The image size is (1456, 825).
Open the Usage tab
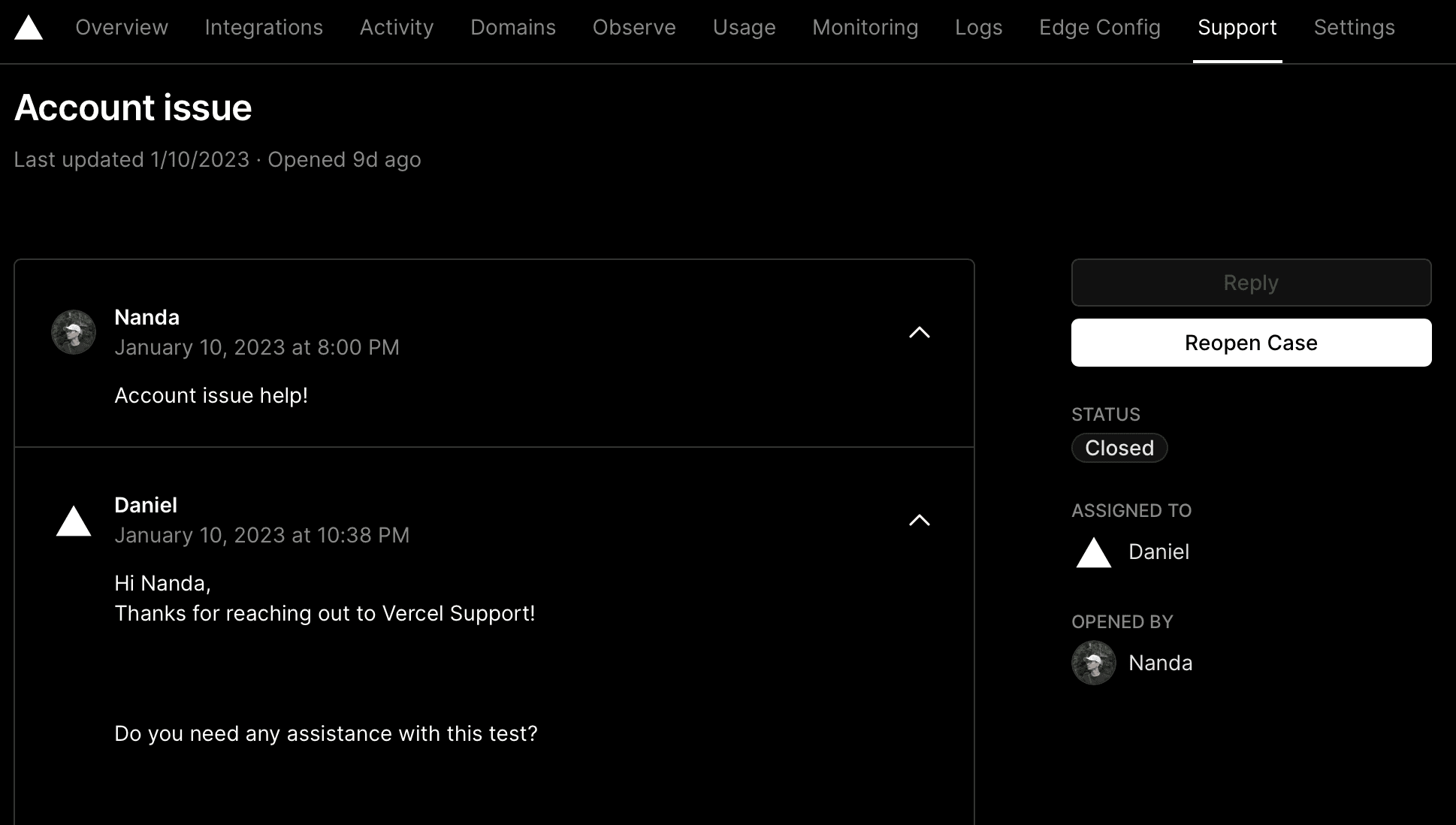[744, 28]
